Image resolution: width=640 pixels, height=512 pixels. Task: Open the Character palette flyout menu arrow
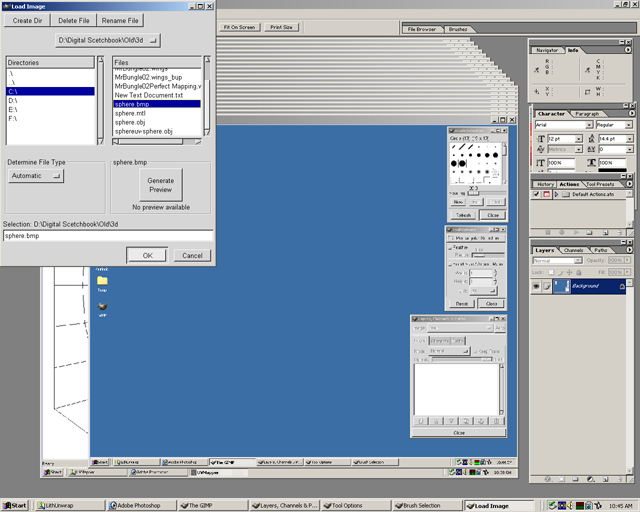tap(631, 113)
